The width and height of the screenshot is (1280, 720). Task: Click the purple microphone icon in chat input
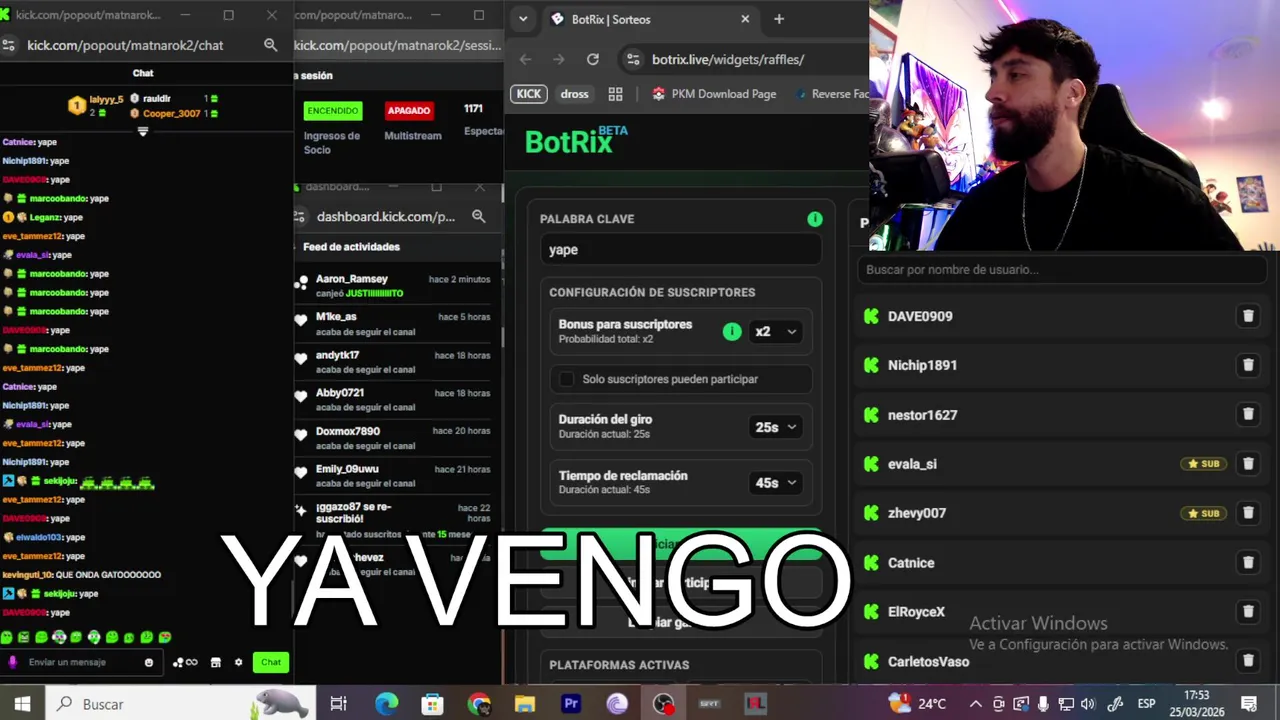pyautogui.click(x=13, y=662)
